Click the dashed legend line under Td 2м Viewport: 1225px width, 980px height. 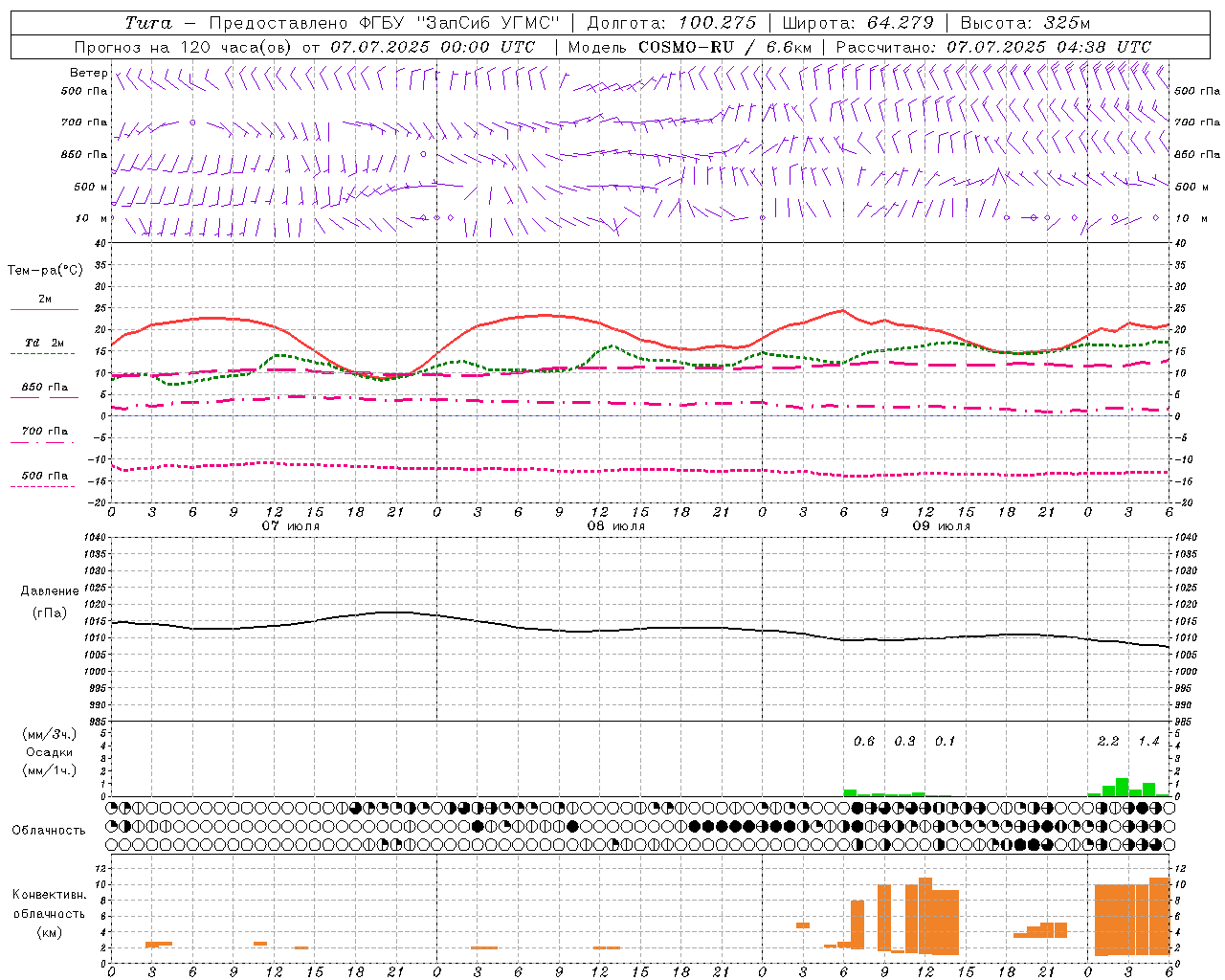(x=44, y=354)
